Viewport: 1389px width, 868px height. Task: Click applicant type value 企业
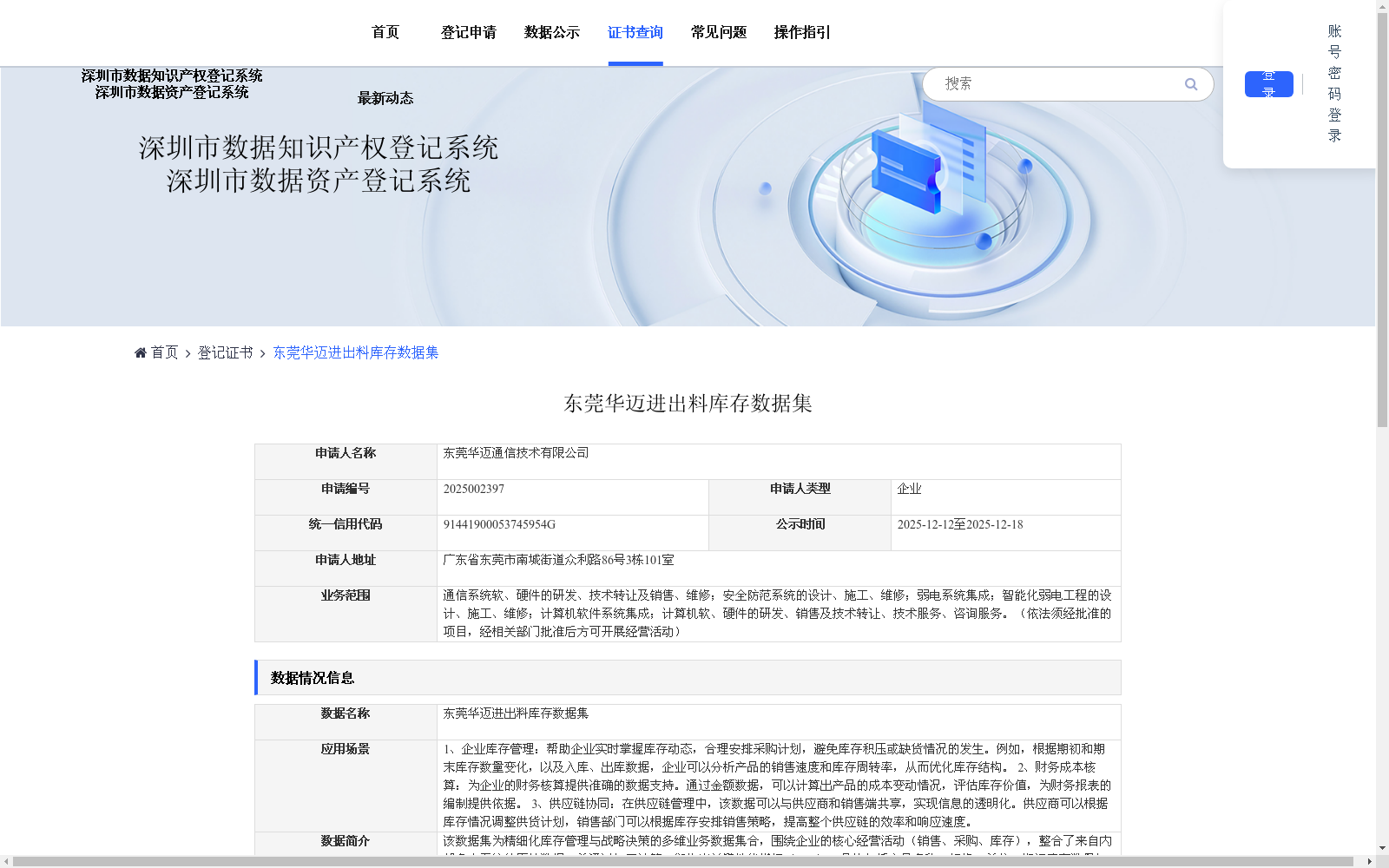coord(909,489)
